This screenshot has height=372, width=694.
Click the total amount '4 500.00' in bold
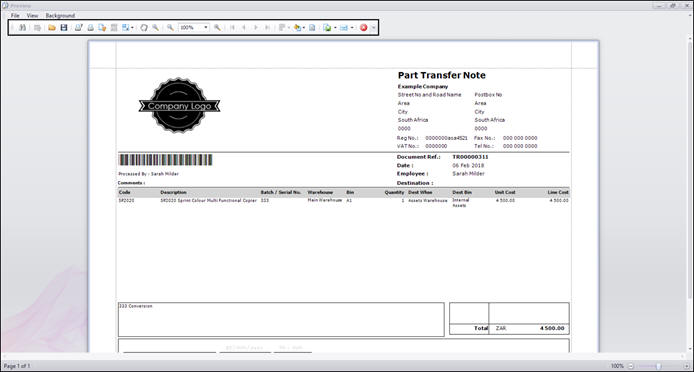click(x=552, y=329)
